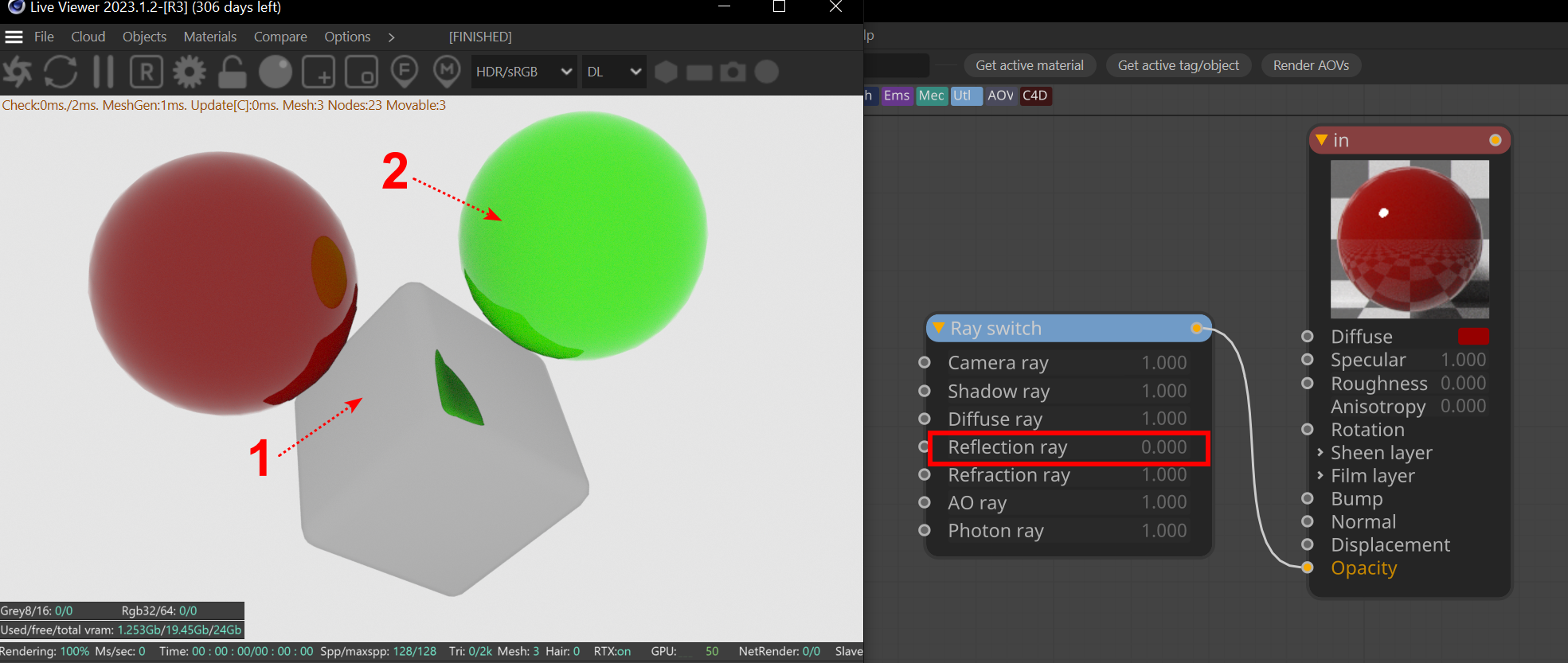Click Camera ray input port

[x=924, y=362]
